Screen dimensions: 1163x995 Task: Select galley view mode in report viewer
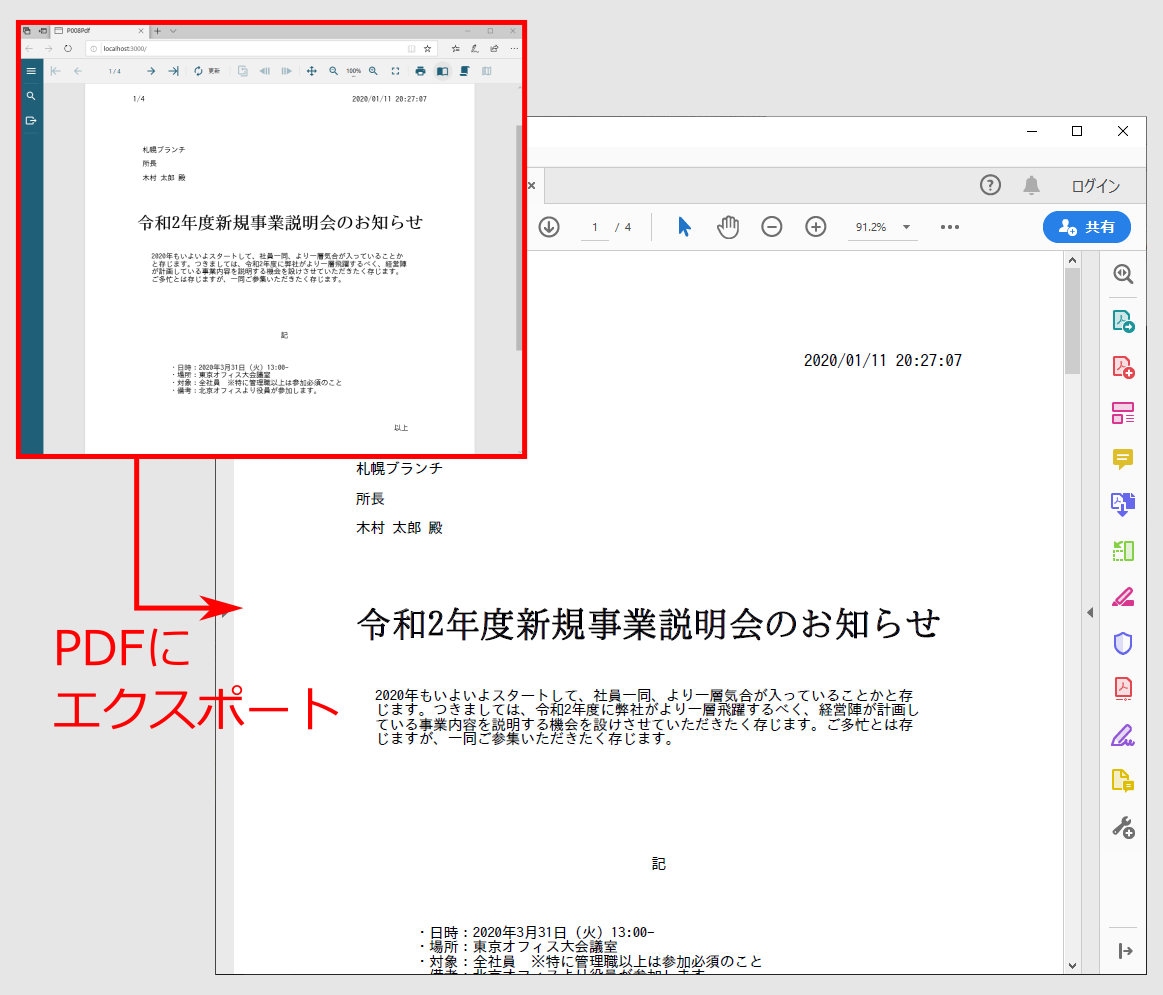click(487, 71)
